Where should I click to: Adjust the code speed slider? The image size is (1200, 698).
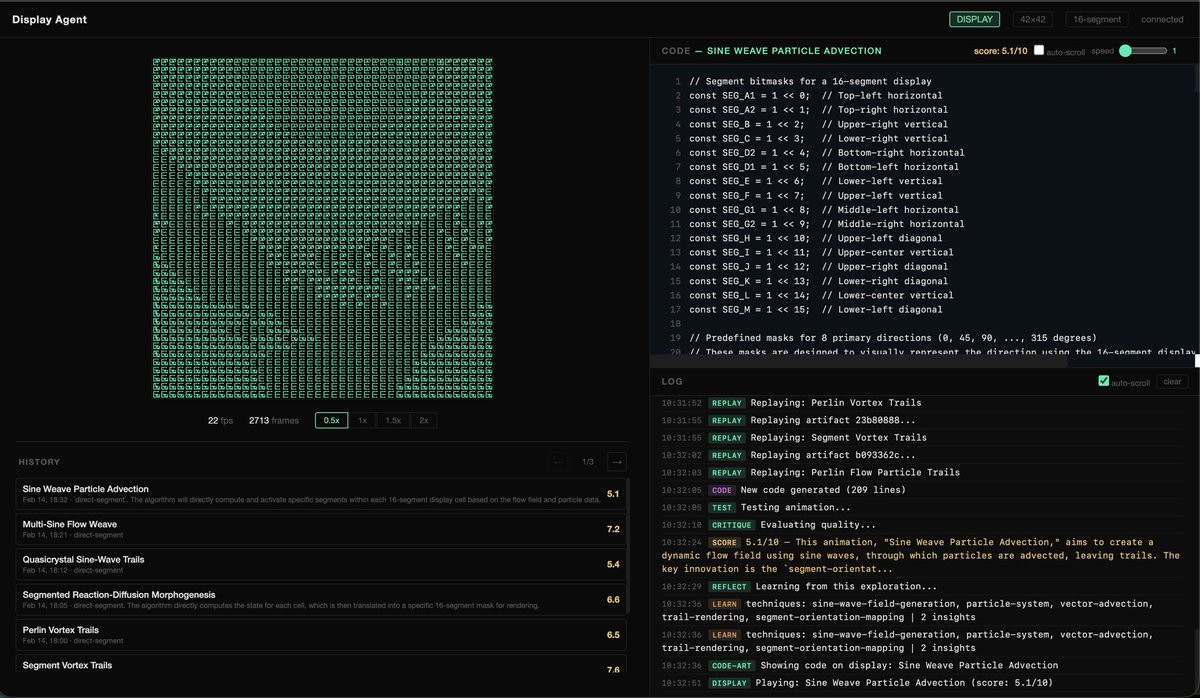pos(1143,50)
